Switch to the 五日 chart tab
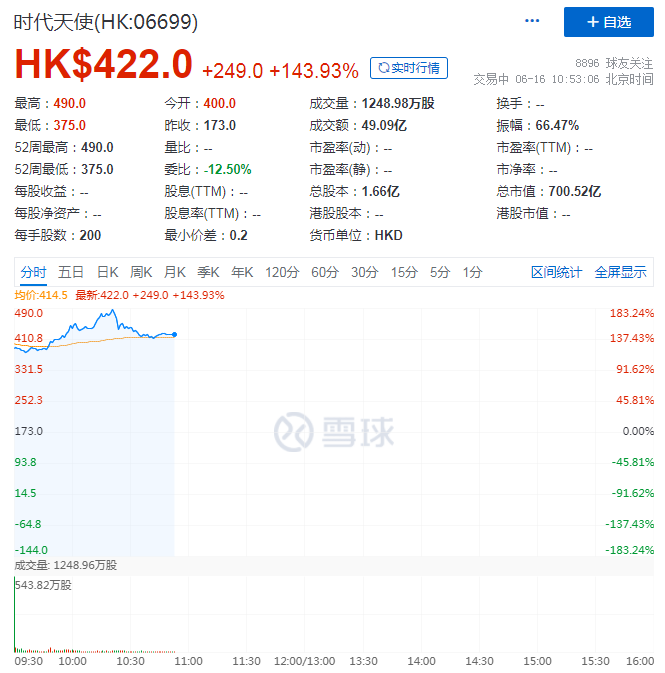The width and height of the screenshot is (665, 673). (x=71, y=272)
